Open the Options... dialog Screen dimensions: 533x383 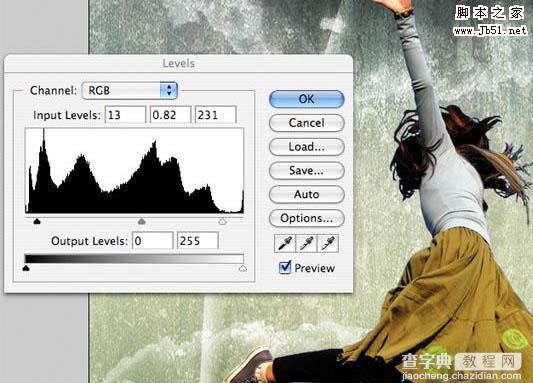pos(307,218)
